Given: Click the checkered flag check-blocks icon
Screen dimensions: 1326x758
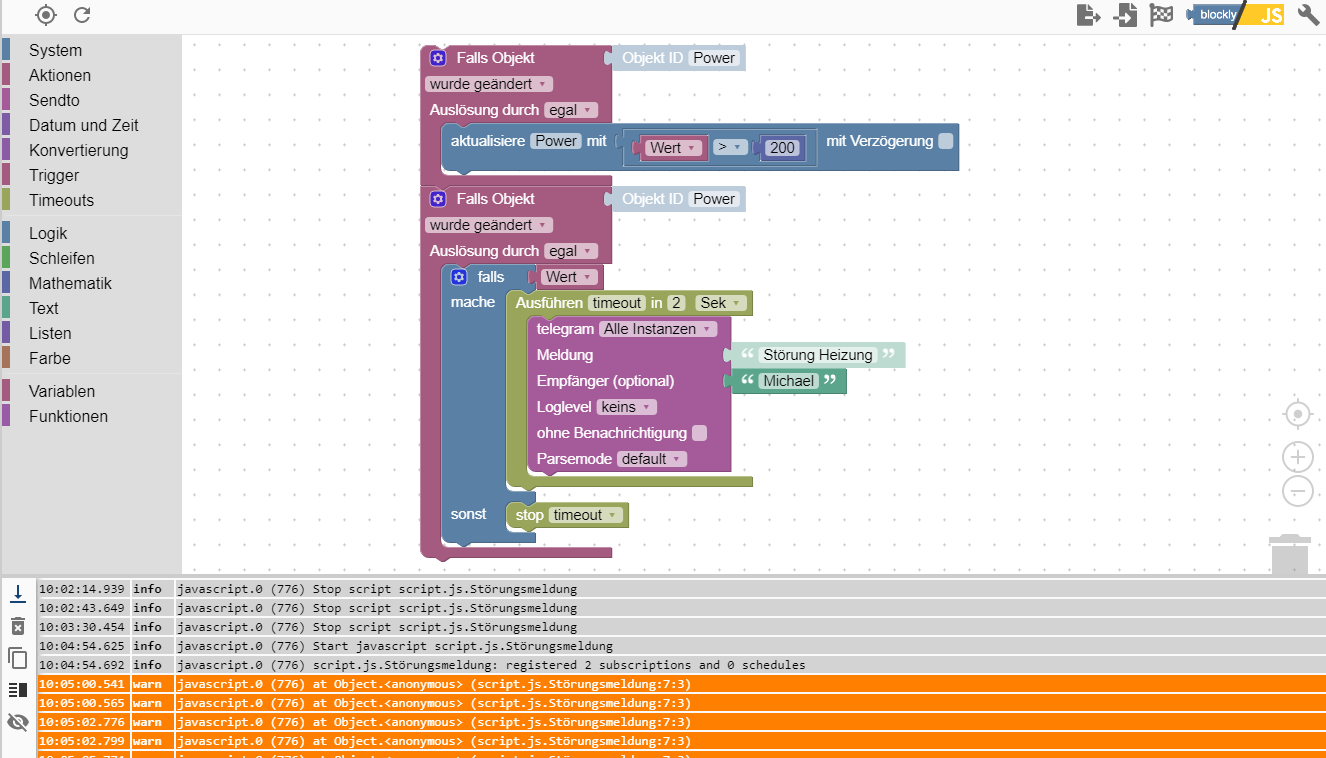Looking at the screenshot, I should [x=1161, y=15].
